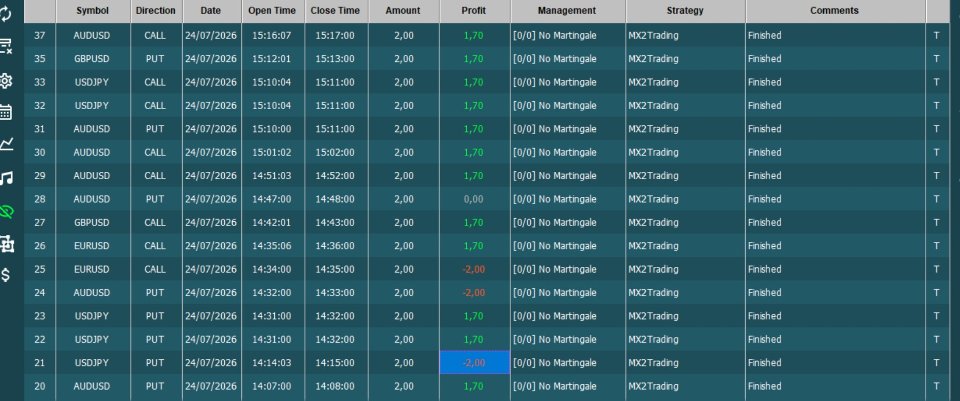Screen dimensions: 960x401
Task: Click USDJPY symbol in row 32
Action: (92, 105)
